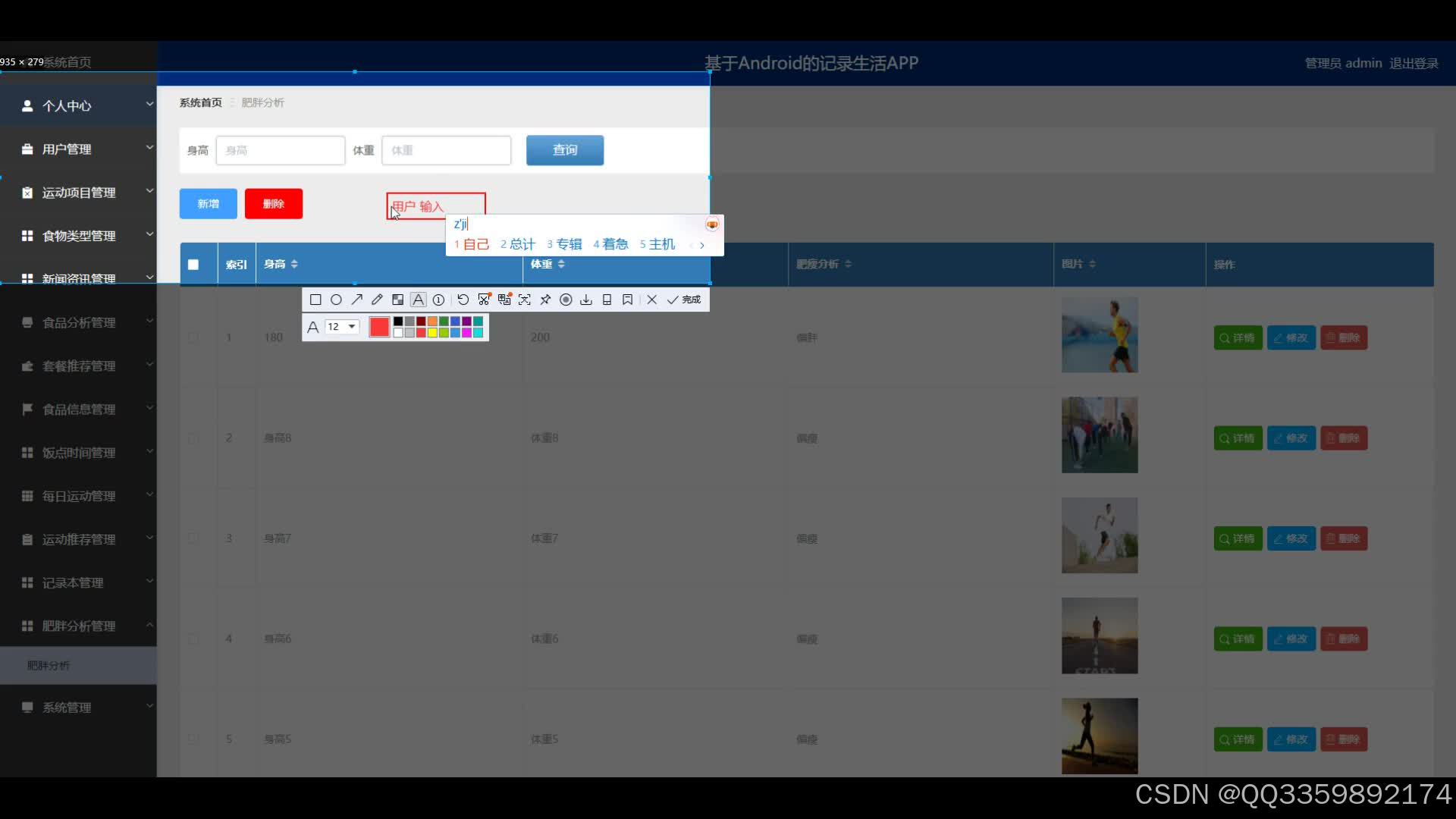Click the bookmark collect icon
The image size is (1456, 819).
(x=627, y=300)
